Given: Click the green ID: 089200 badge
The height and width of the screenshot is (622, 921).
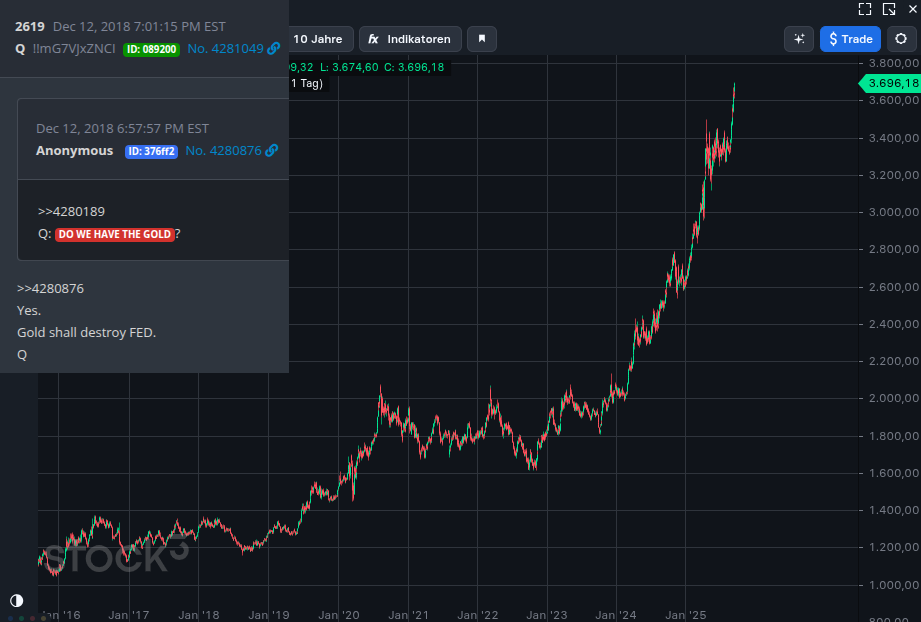Looking at the screenshot, I should point(152,49).
